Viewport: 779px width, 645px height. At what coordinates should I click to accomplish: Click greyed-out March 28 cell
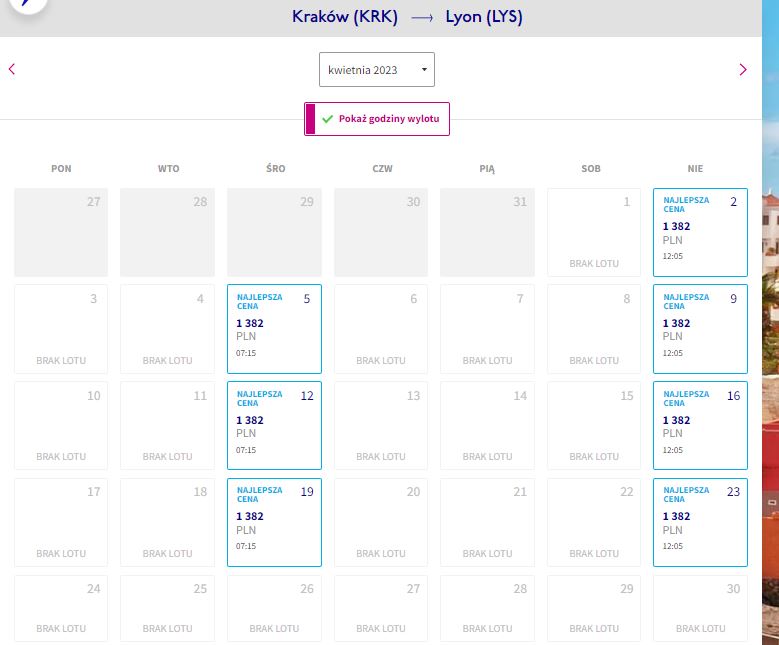pos(167,232)
